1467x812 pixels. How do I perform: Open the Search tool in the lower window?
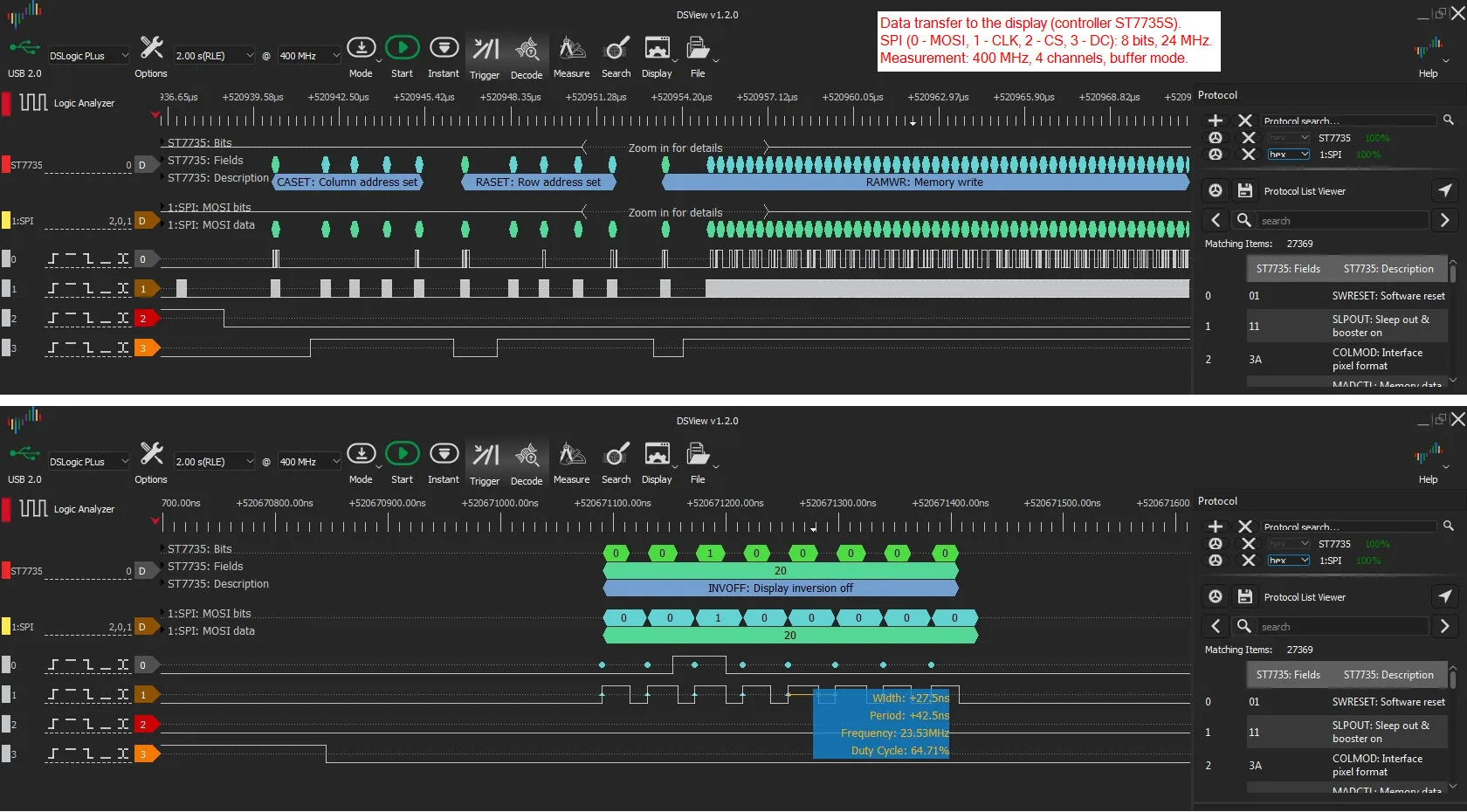(616, 464)
